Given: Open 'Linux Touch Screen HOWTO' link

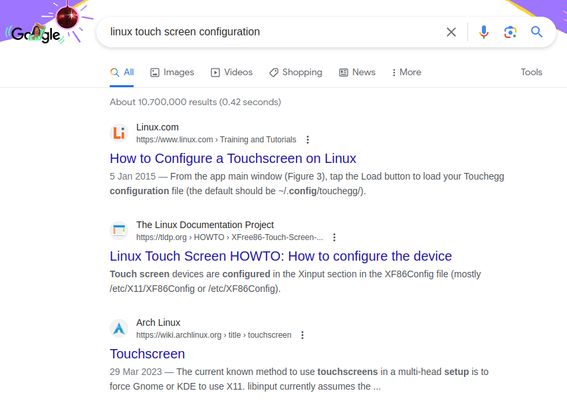Looking at the screenshot, I should coord(281,256).
